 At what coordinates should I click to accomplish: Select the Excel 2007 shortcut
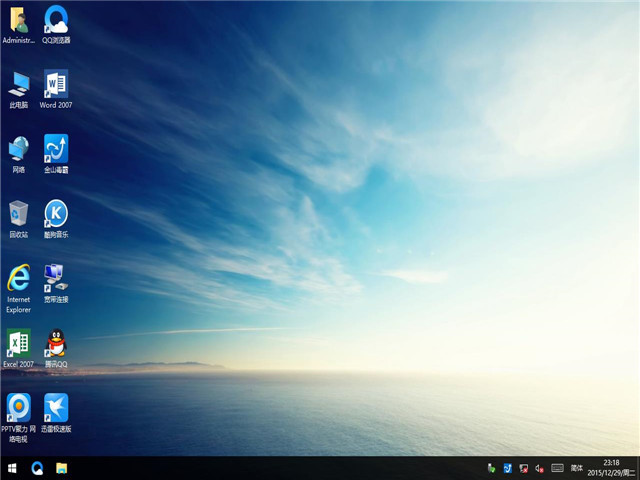[19, 343]
